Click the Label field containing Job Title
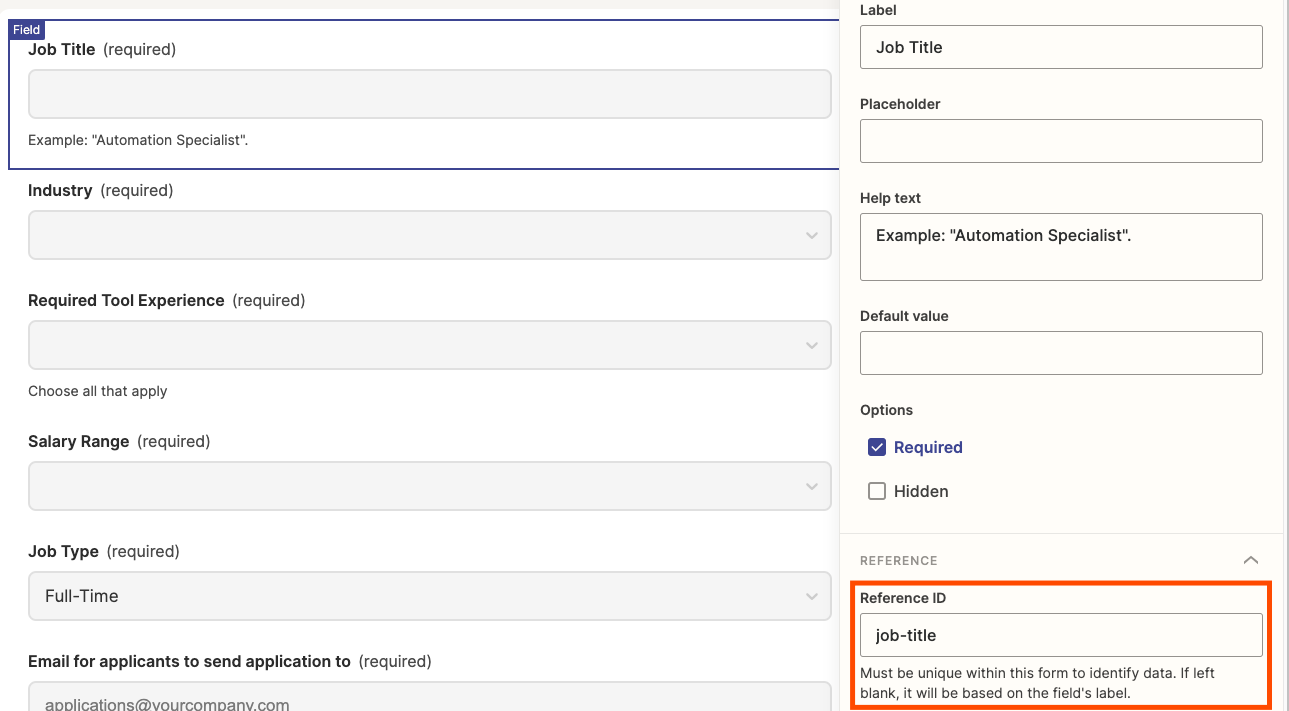 pos(1061,47)
